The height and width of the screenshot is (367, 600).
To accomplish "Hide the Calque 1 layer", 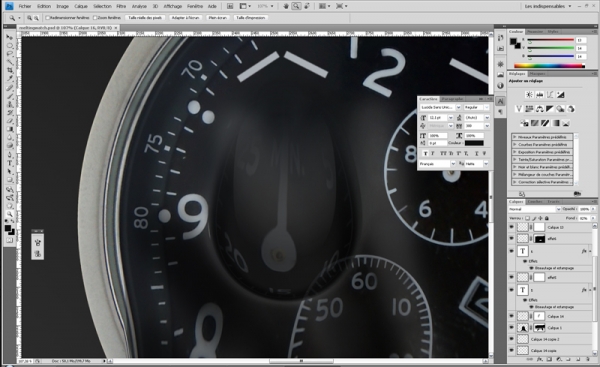I will [x=512, y=328].
